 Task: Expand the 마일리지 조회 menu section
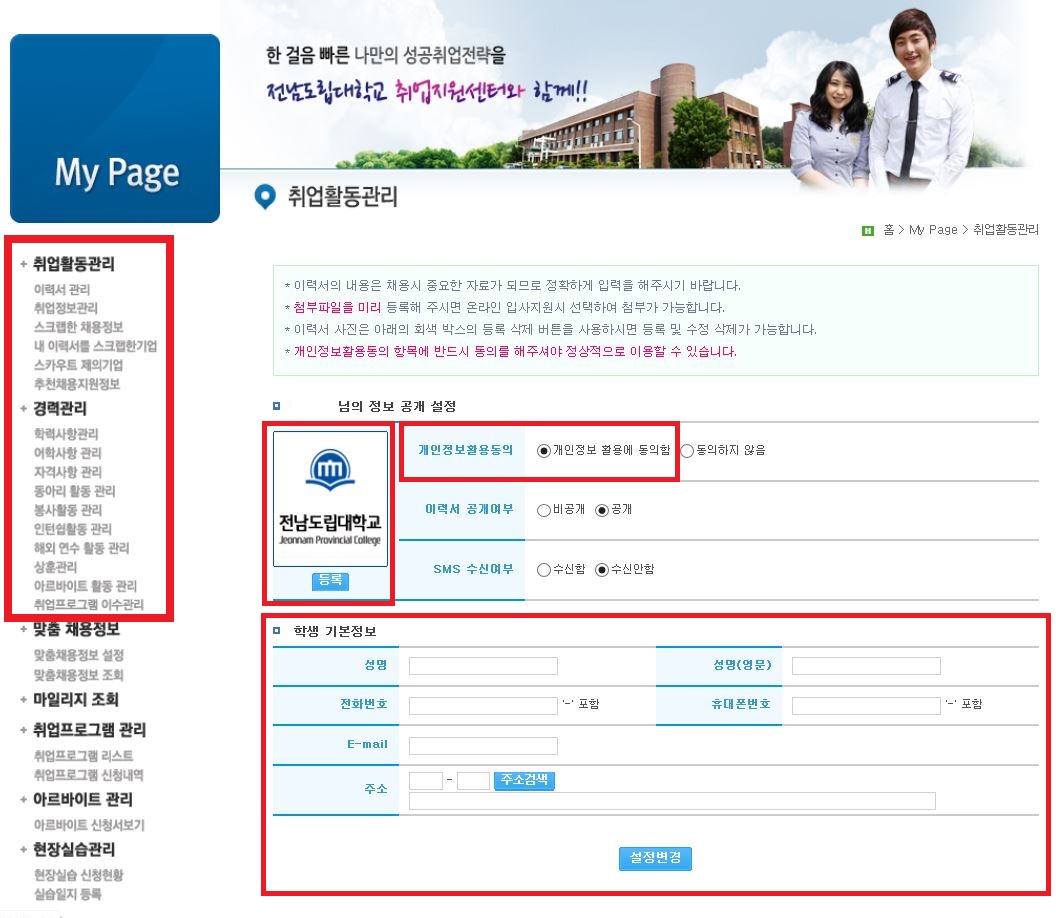pos(75,699)
